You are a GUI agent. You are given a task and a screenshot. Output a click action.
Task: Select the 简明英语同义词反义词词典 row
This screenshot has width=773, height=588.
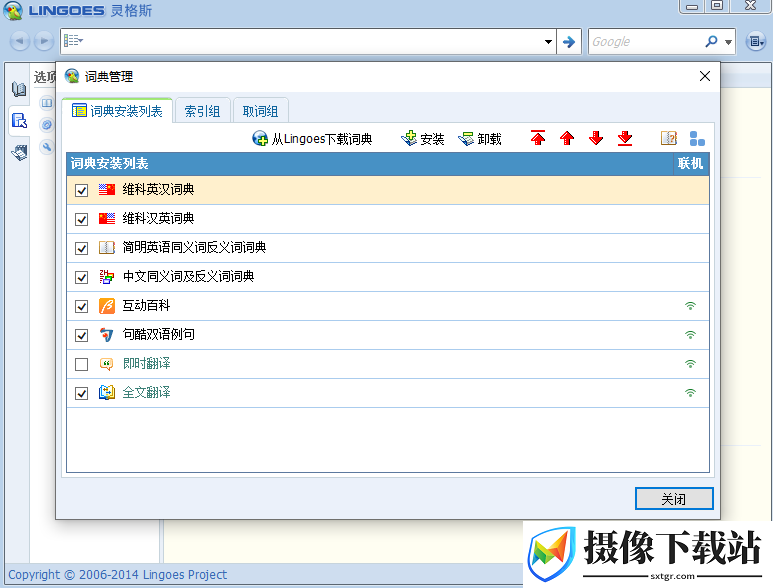388,248
